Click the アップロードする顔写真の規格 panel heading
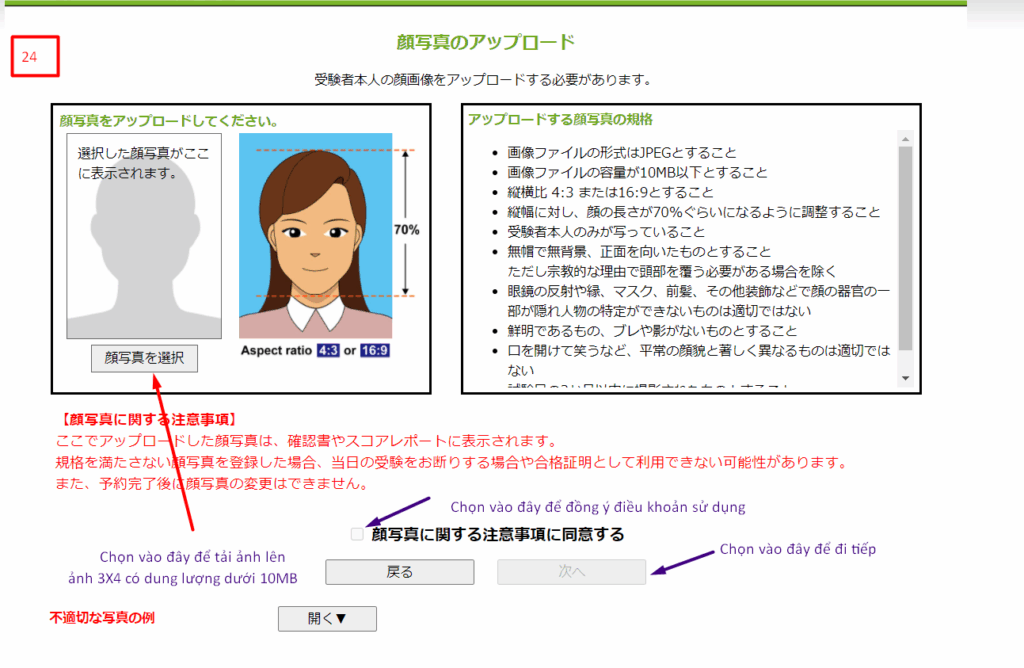This screenshot has width=1024, height=668. (x=560, y=119)
